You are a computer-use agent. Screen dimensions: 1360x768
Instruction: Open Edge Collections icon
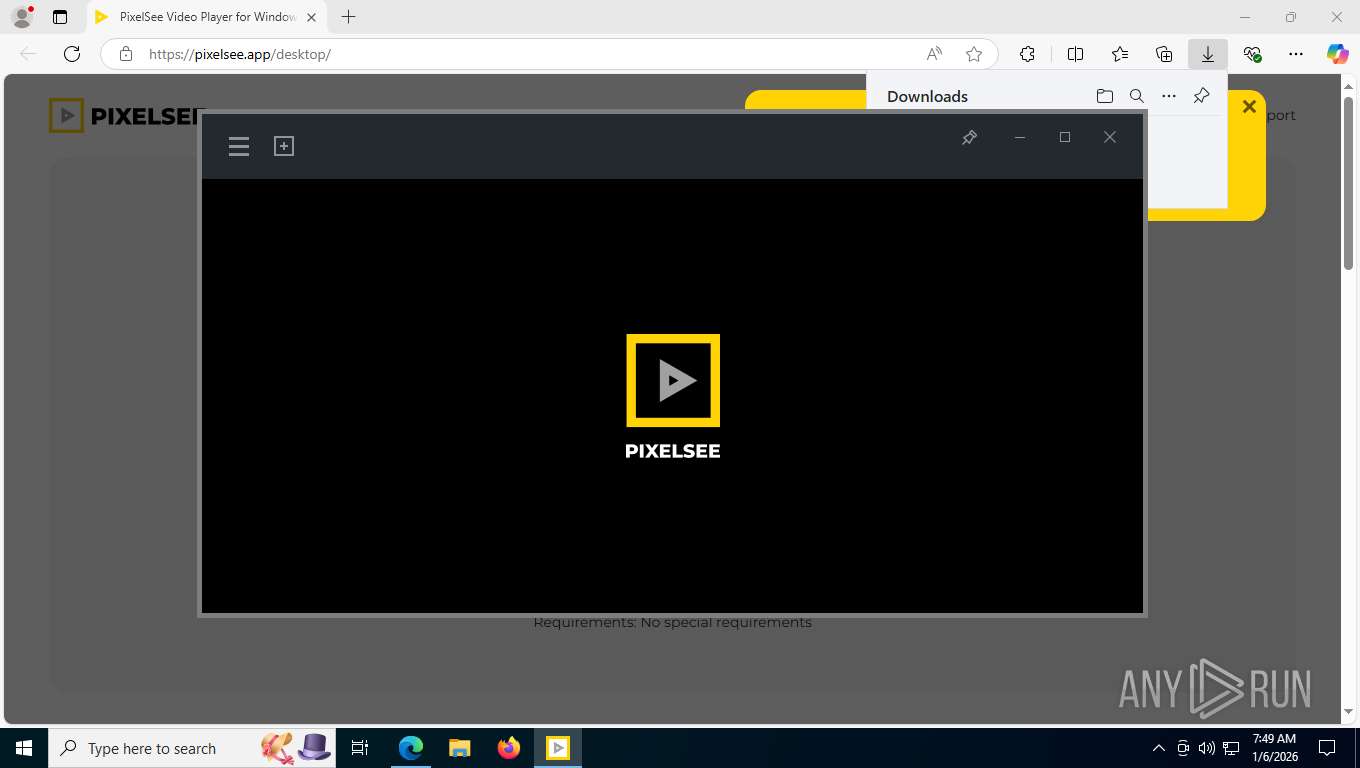click(x=1164, y=54)
